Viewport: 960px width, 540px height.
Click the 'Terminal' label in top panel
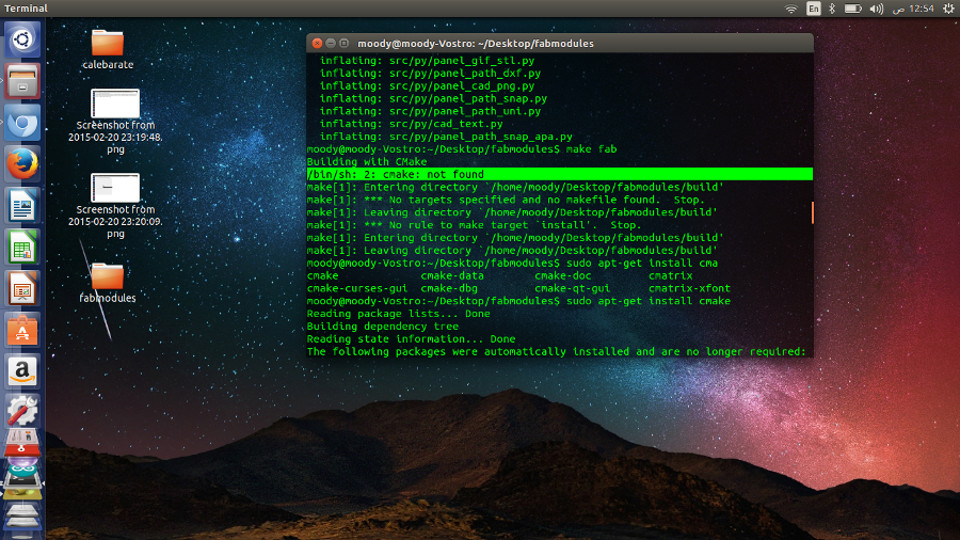tap(26, 9)
